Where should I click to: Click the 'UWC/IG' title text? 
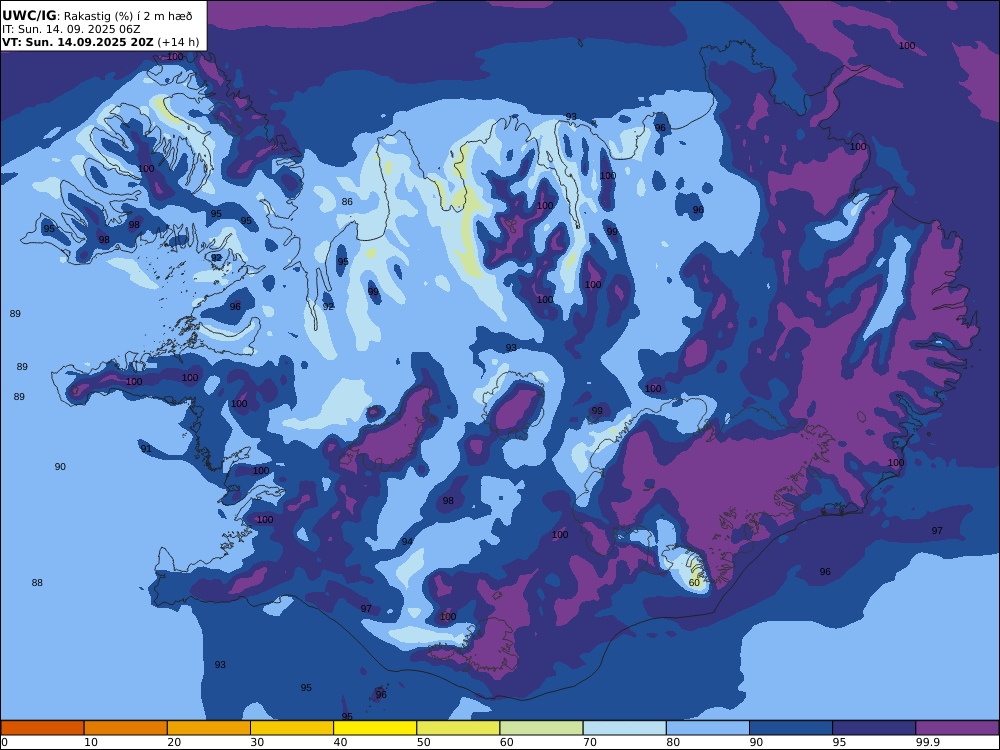pos(29,16)
